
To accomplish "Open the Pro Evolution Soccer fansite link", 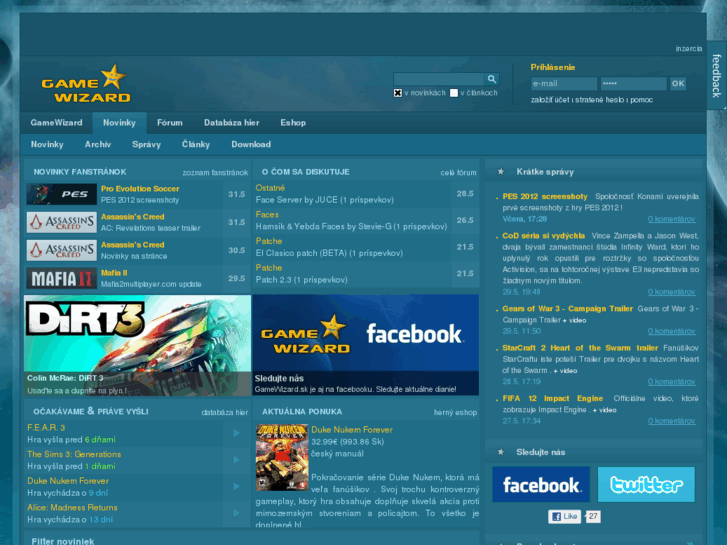I will pyautogui.click(x=140, y=189).
